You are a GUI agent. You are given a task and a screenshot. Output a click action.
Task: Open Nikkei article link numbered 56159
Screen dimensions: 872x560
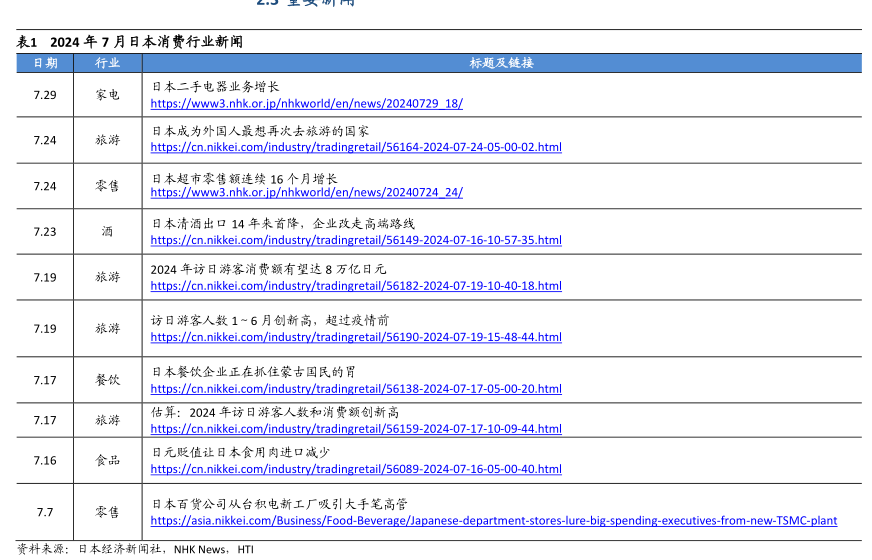point(355,429)
